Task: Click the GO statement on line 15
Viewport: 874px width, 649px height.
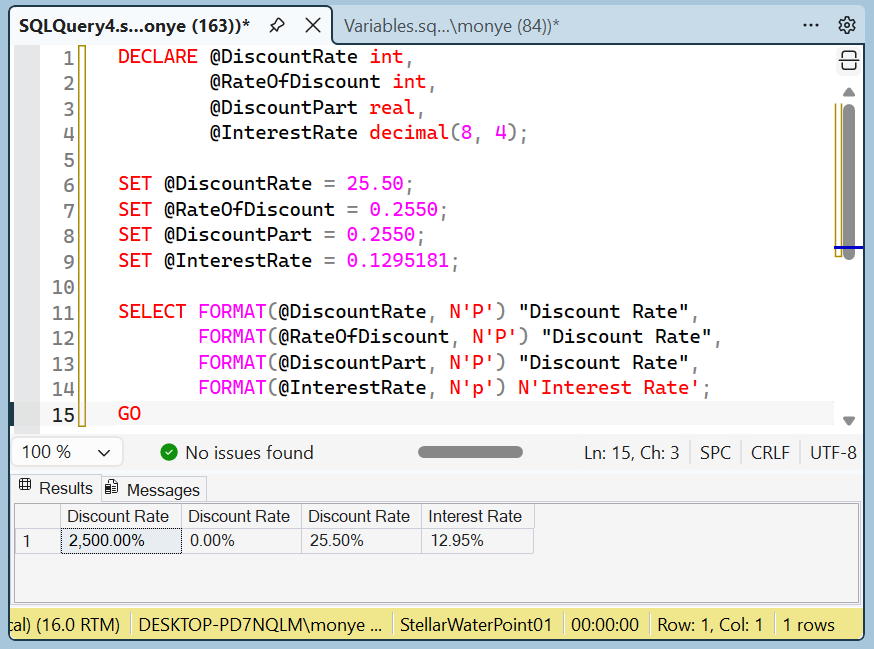Action: tap(129, 414)
